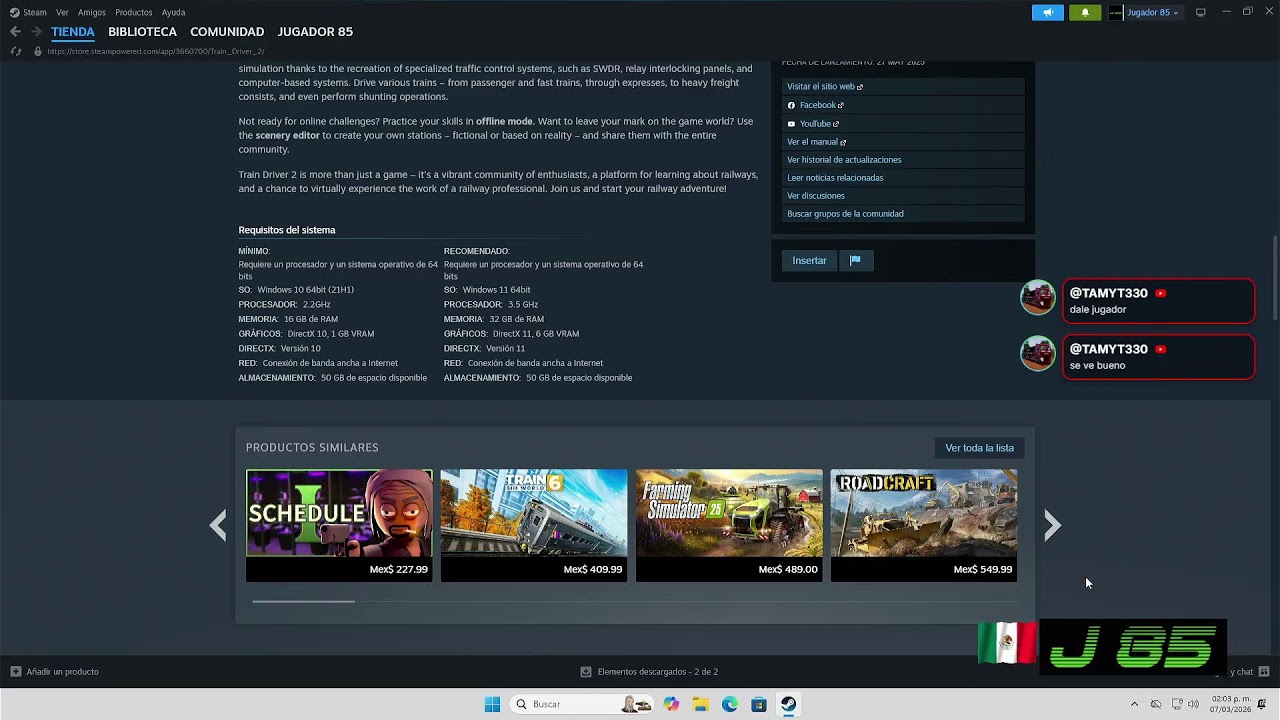Image resolution: width=1280 pixels, height=720 pixels.
Task: Open the green notifications bell
Action: tap(1085, 12)
